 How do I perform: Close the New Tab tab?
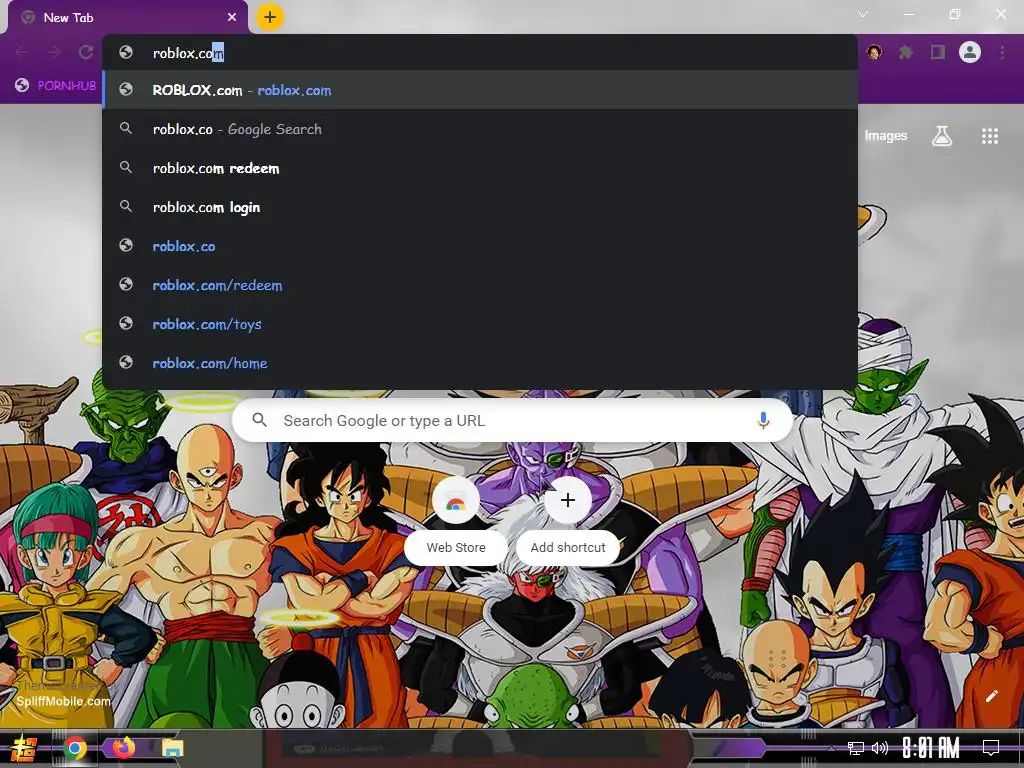point(232,18)
